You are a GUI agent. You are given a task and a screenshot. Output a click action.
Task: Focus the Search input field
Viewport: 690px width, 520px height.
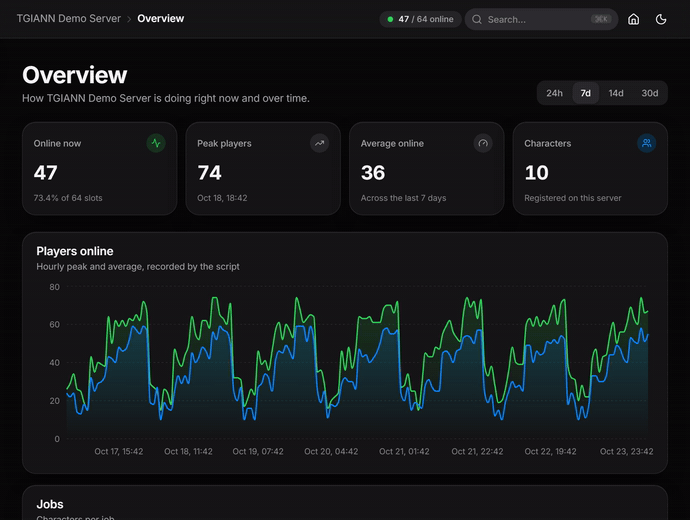pos(541,19)
